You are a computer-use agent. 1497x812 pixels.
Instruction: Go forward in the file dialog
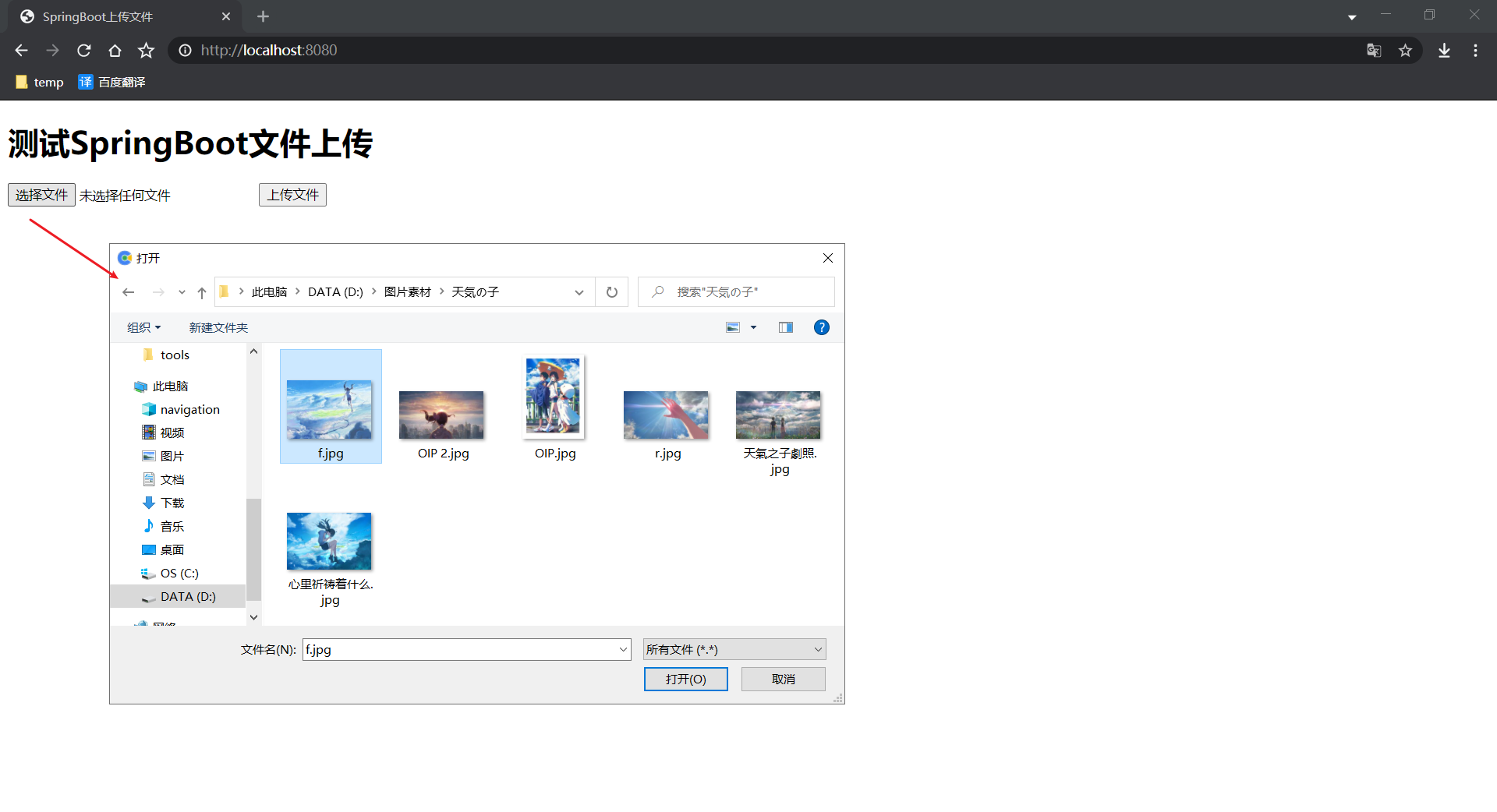158,292
